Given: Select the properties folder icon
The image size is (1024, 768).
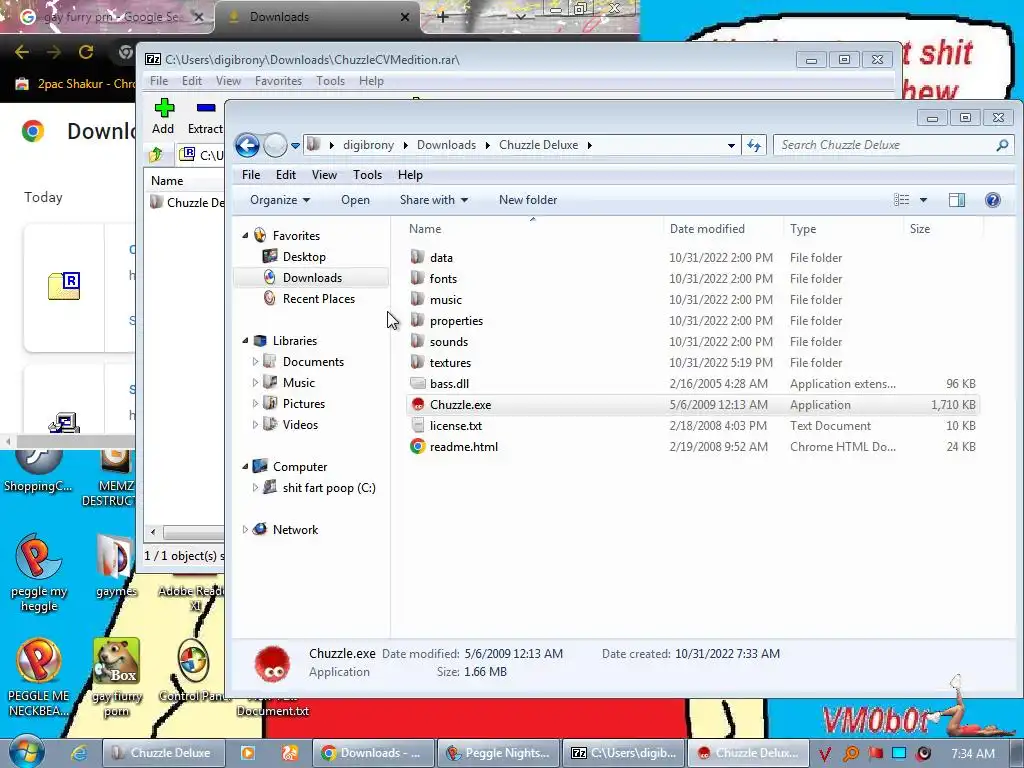Looking at the screenshot, I should 417,320.
